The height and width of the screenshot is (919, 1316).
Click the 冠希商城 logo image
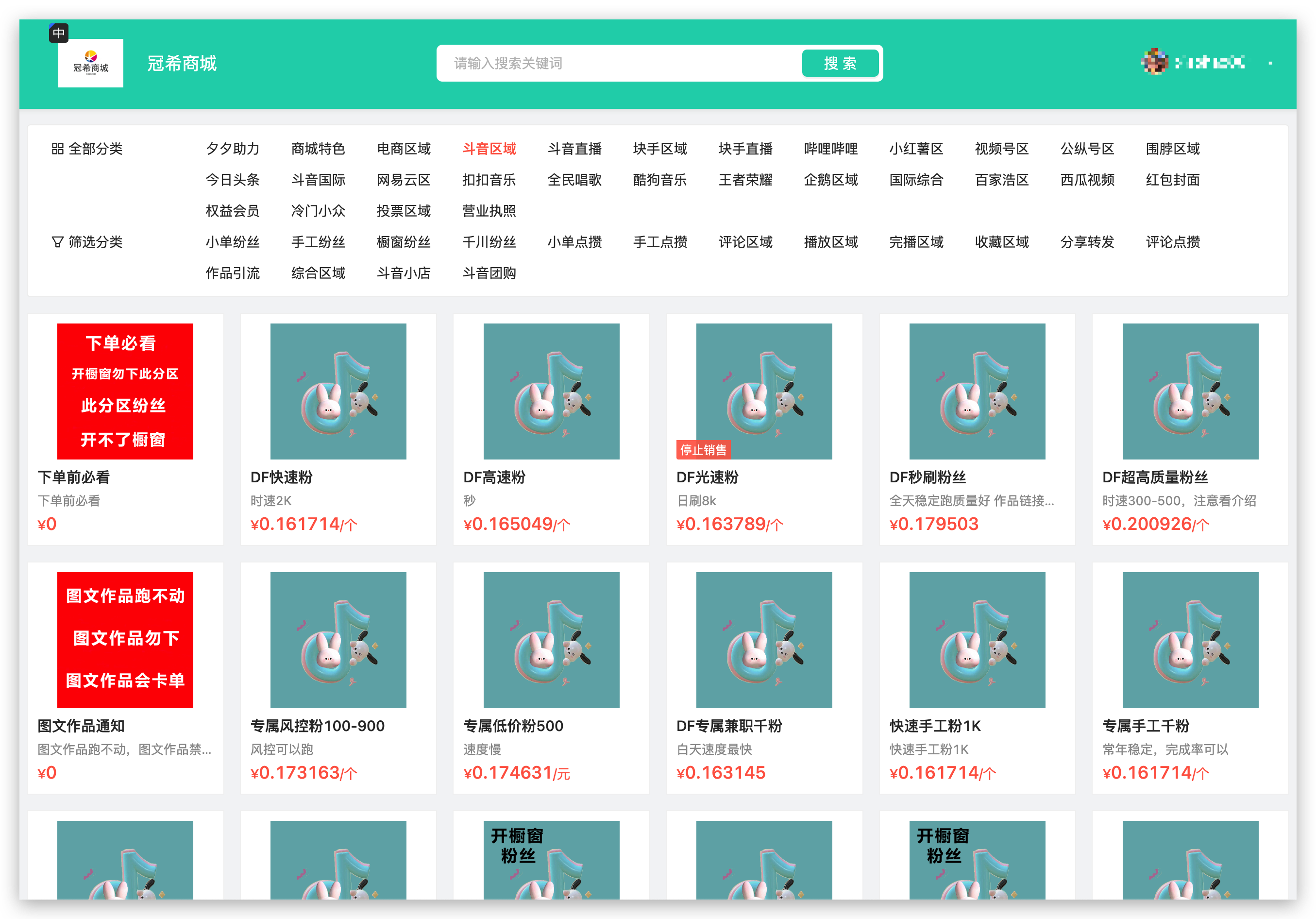tap(90, 63)
